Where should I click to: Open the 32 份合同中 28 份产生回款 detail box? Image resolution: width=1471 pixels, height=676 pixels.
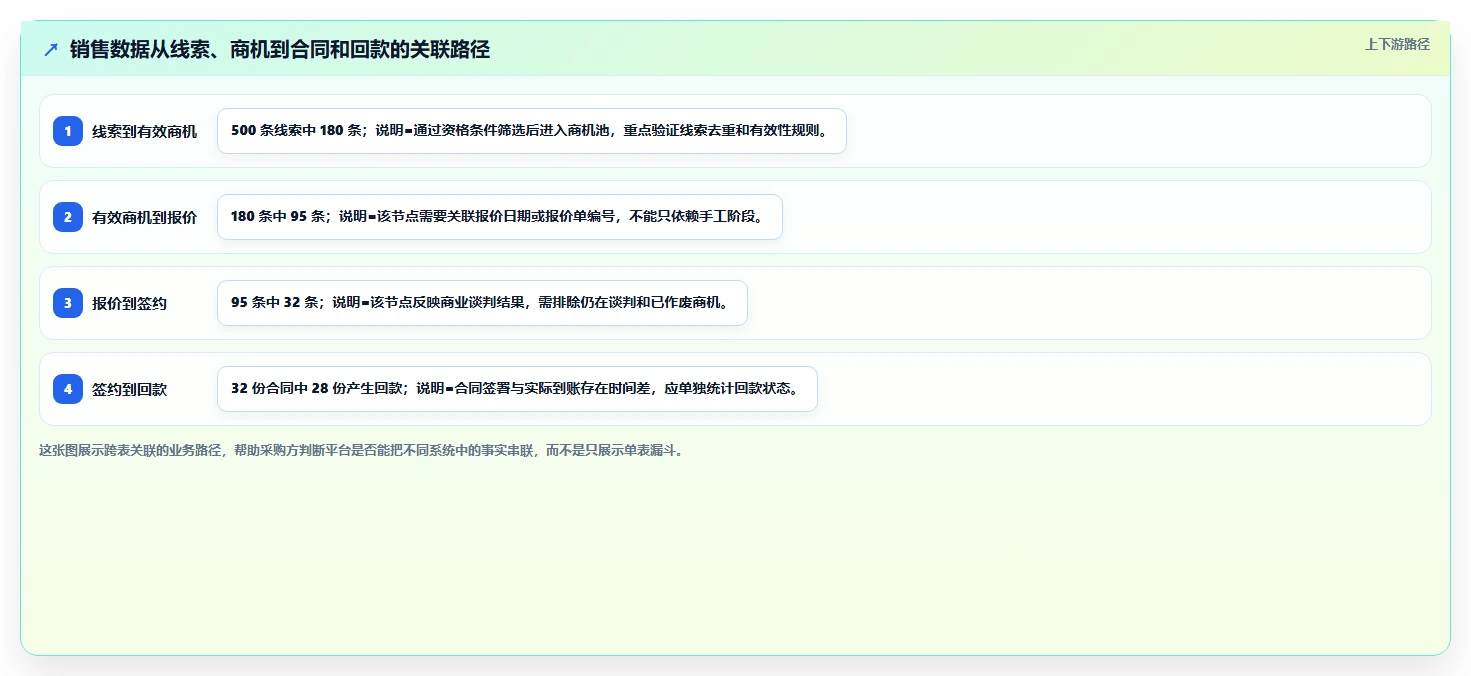click(x=517, y=389)
